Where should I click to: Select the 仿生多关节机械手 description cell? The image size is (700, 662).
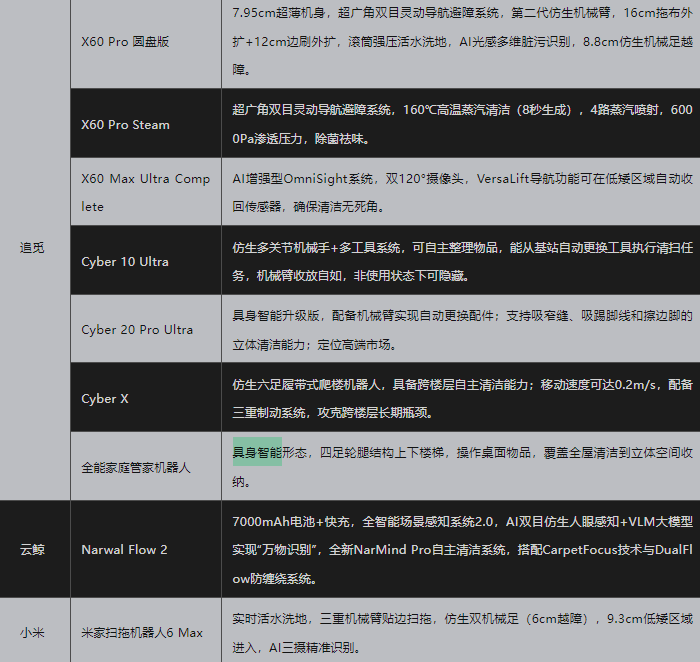pyautogui.click(x=460, y=261)
